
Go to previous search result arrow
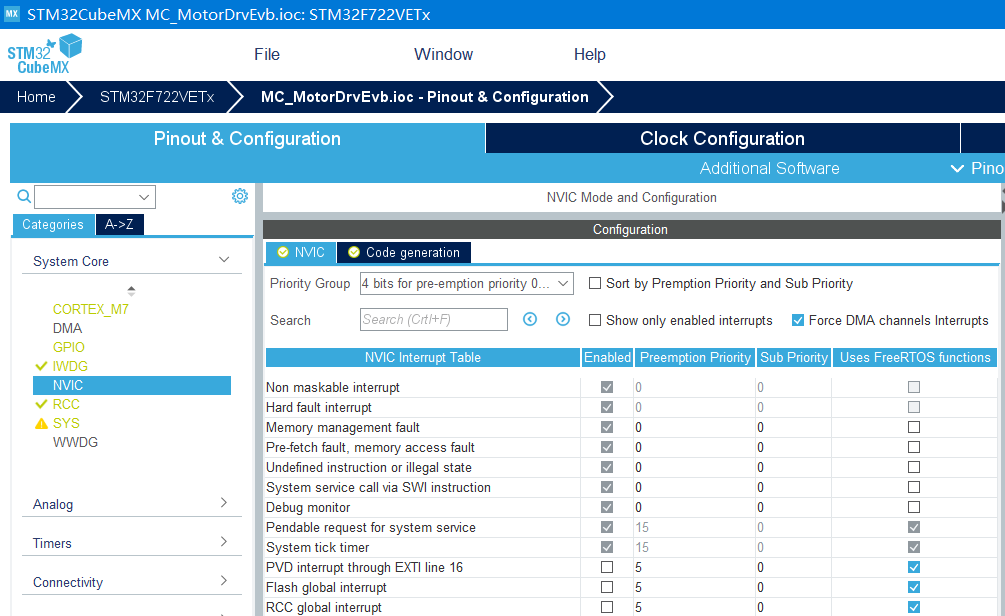tap(530, 319)
